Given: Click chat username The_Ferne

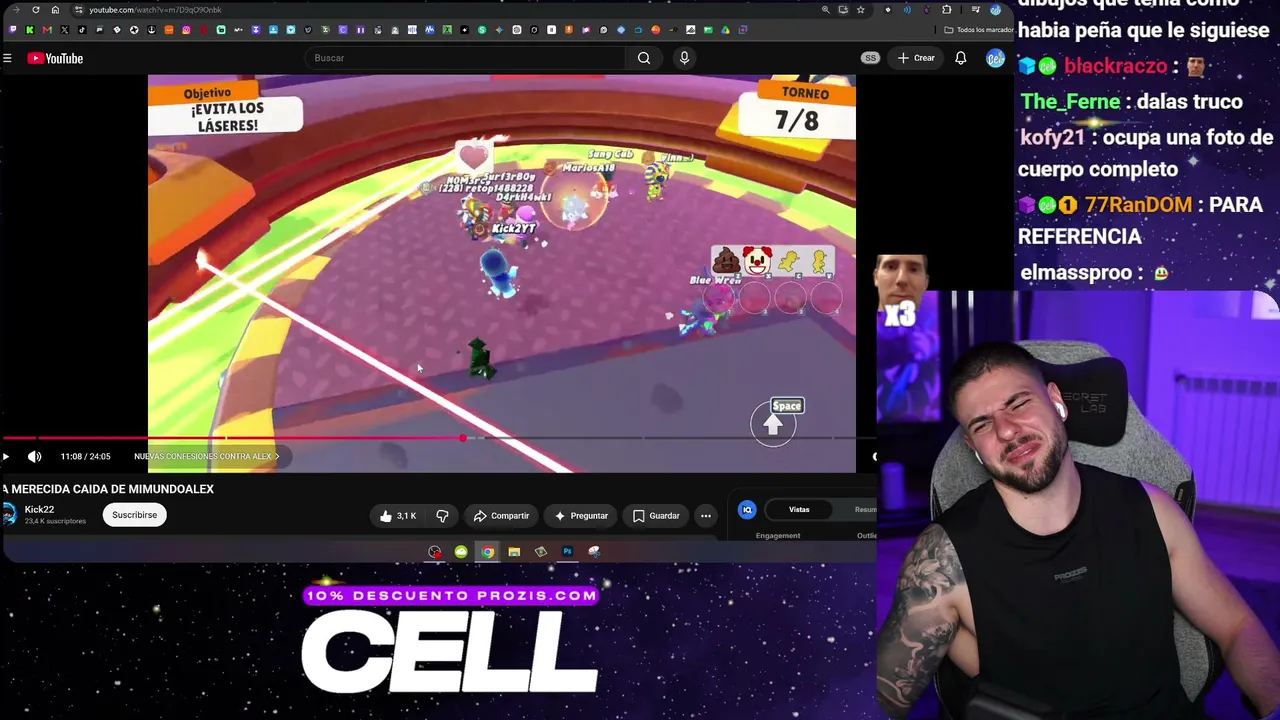Looking at the screenshot, I should click(x=1069, y=102).
